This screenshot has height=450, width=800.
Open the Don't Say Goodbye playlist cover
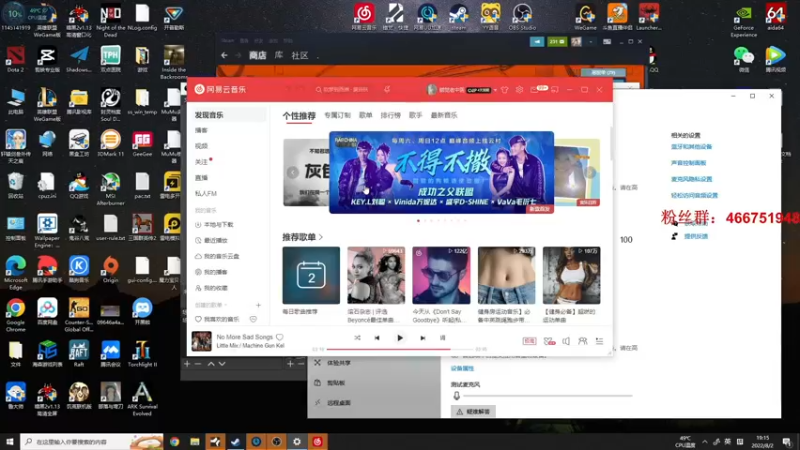(x=441, y=276)
